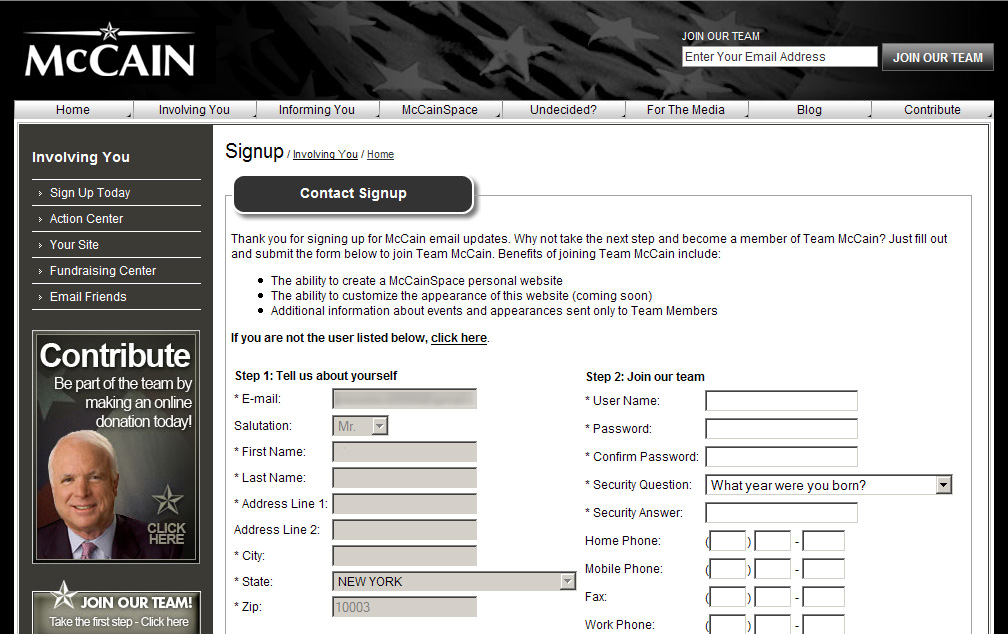
Task: Click the Mobile Phone middle digits box
Action: pyautogui.click(x=773, y=568)
